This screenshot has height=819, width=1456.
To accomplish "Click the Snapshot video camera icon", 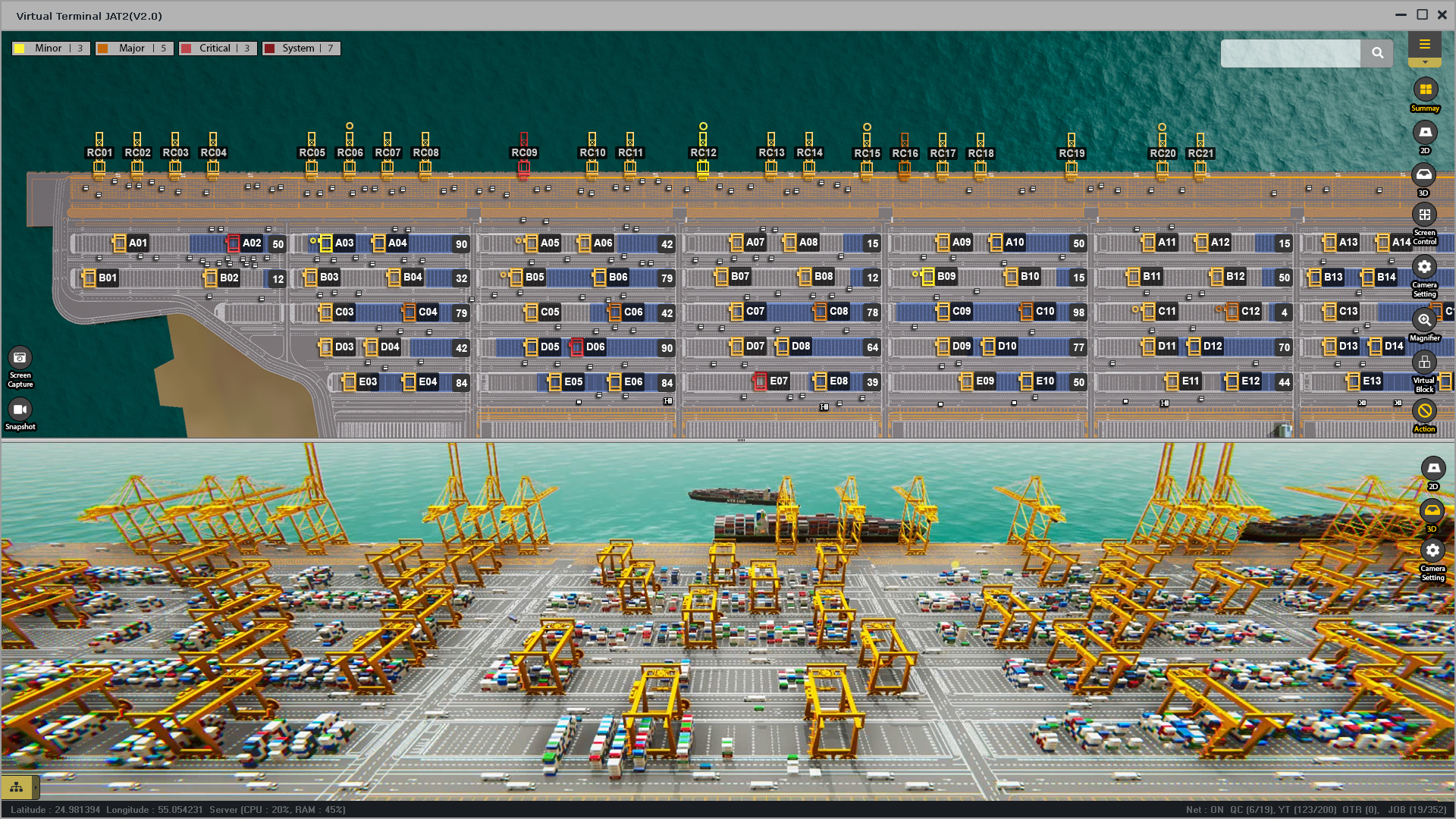I will click(20, 410).
